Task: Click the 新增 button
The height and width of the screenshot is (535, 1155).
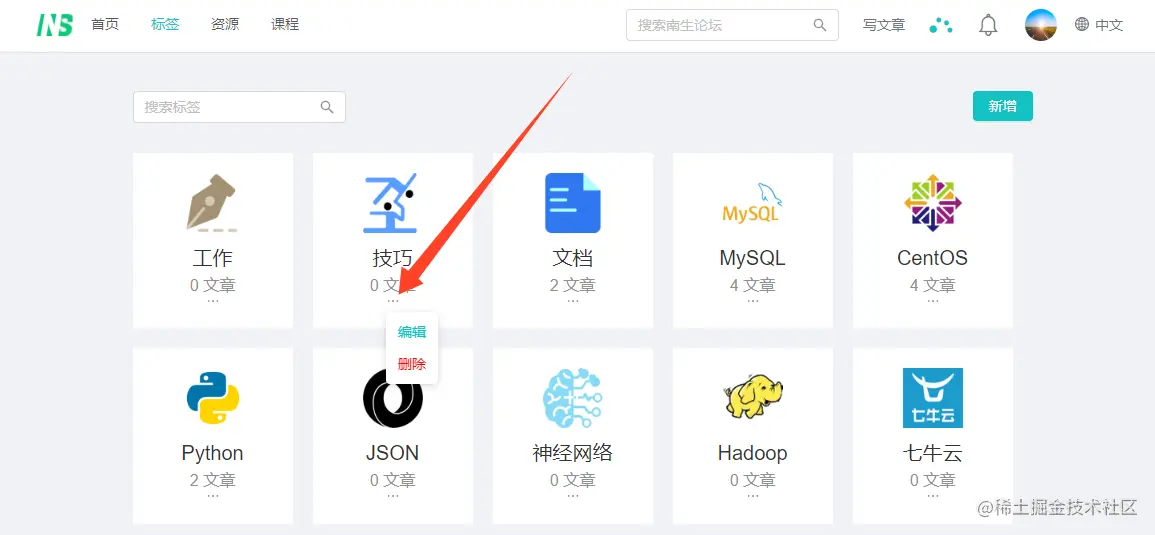Action: click(1003, 106)
